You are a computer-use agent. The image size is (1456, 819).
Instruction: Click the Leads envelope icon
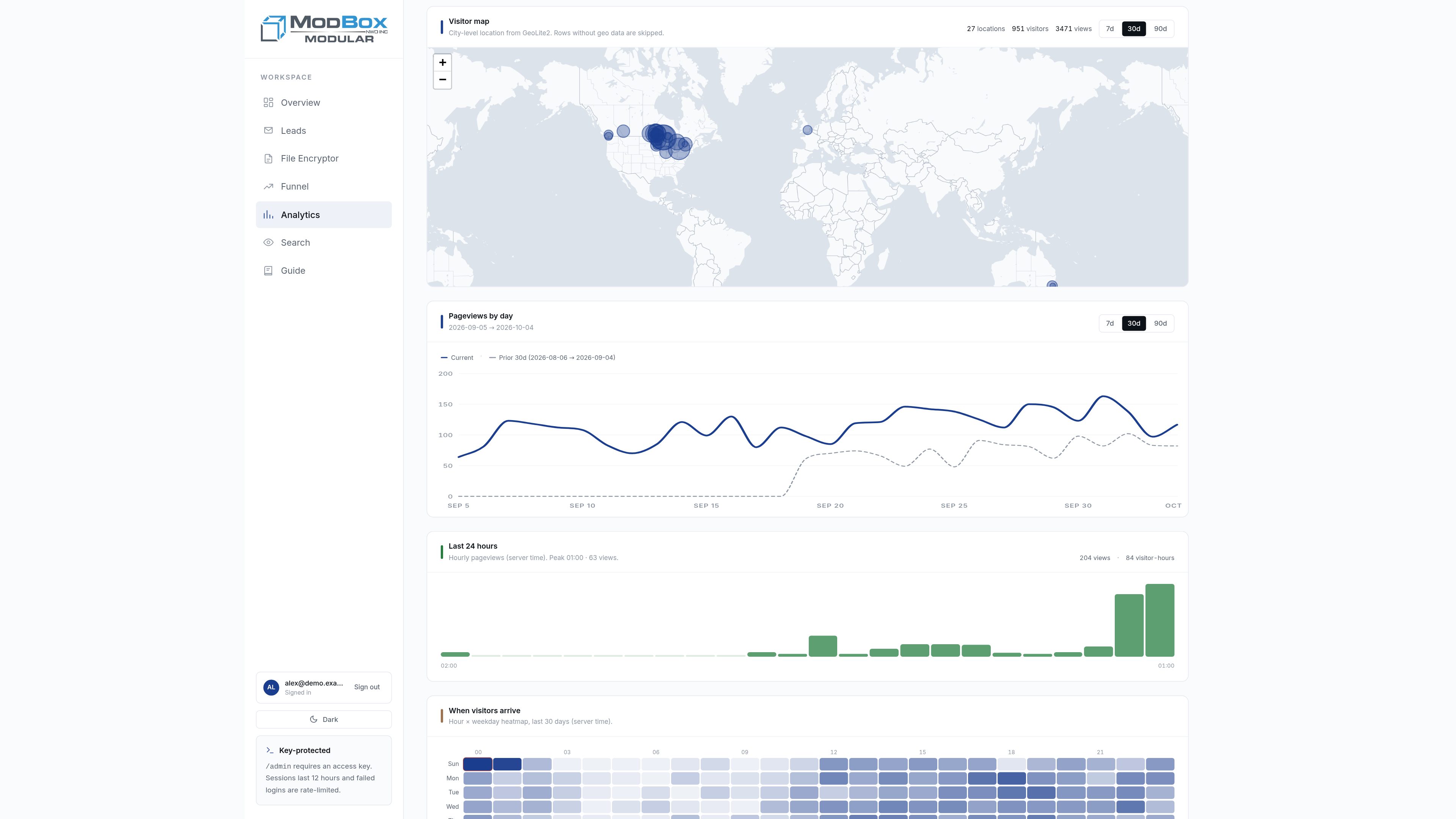coord(268,130)
